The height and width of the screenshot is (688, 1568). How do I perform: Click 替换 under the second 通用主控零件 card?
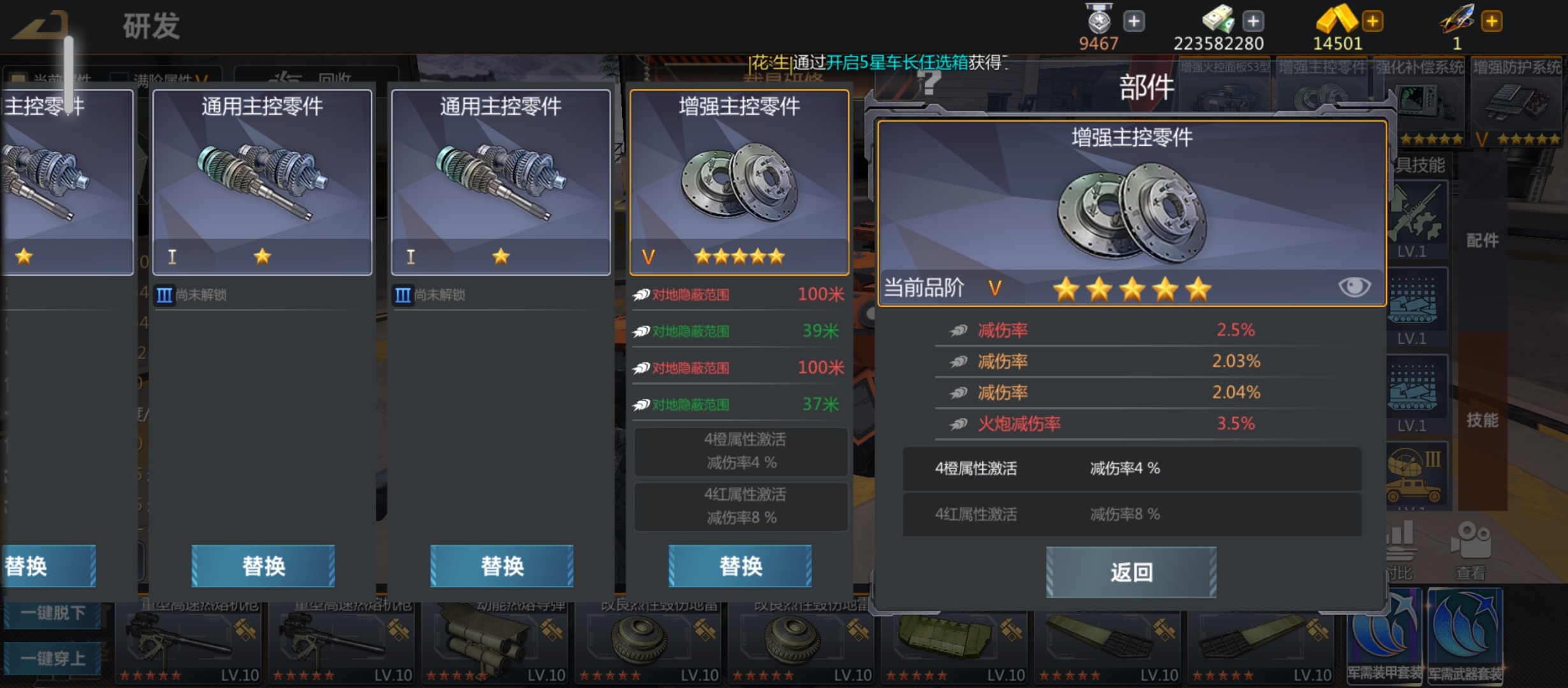[x=502, y=566]
